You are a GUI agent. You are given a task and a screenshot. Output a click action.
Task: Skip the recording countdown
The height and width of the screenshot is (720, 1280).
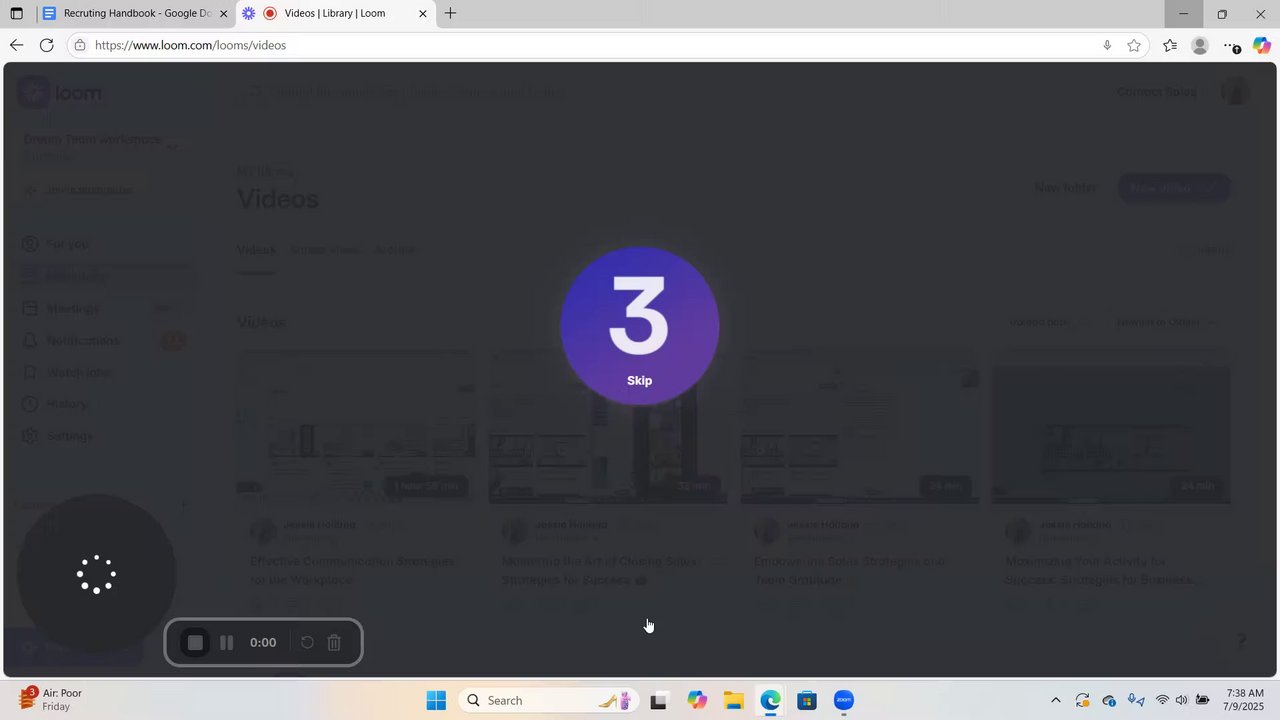click(x=639, y=380)
